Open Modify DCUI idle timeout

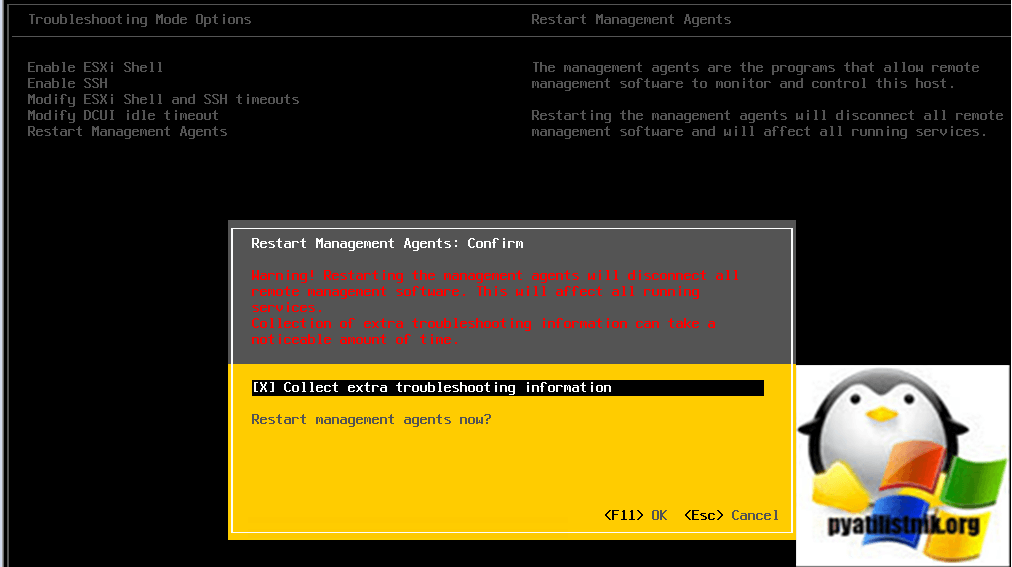pyautogui.click(x=123, y=115)
